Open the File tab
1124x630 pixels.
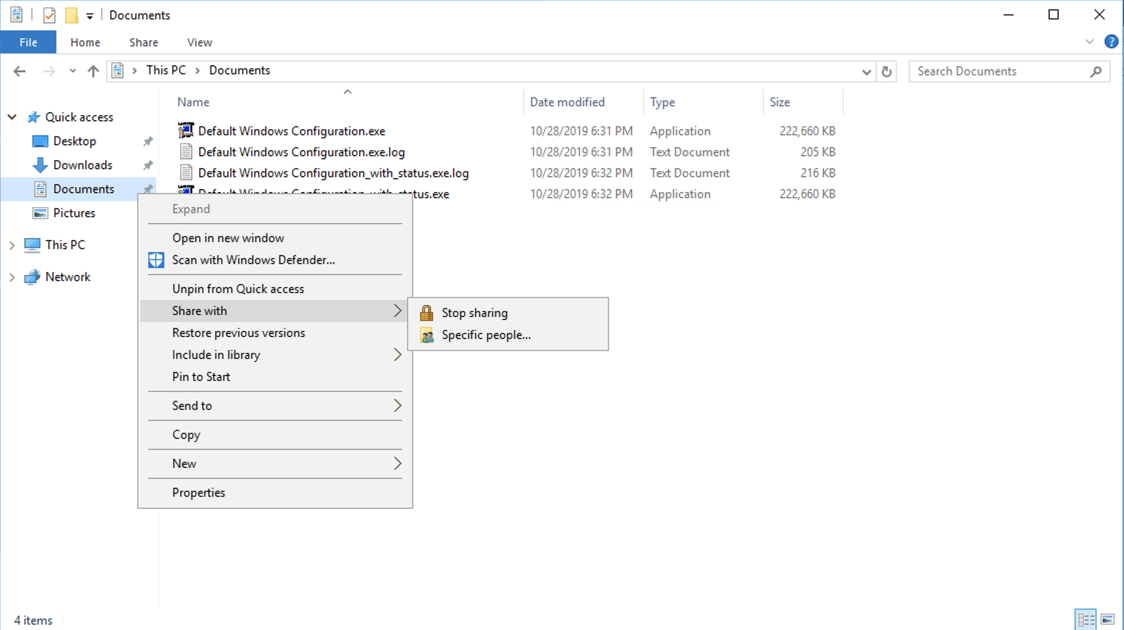tap(28, 42)
